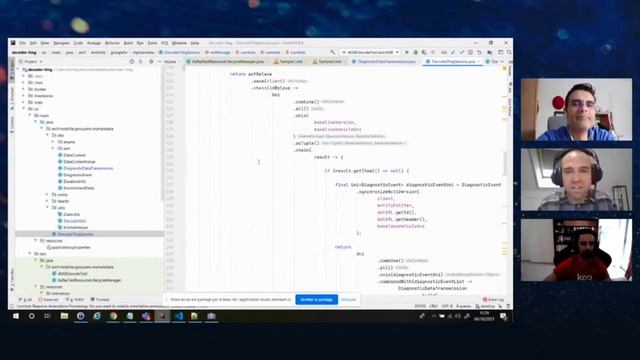This screenshot has width=640, height=360.
Task: Open the VCS menu
Action: pos(164,43)
